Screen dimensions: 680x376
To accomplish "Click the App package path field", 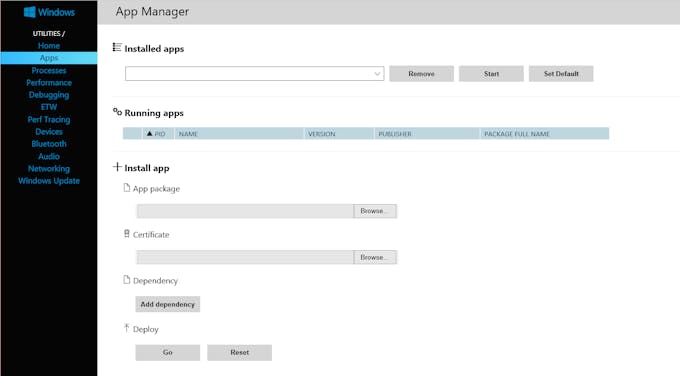I will point(245,211).
